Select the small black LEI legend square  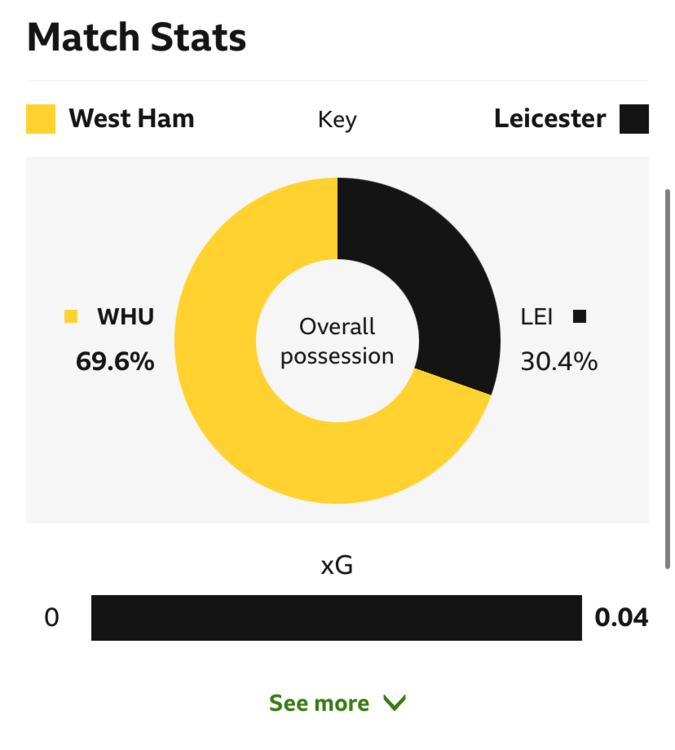point(579,317)
